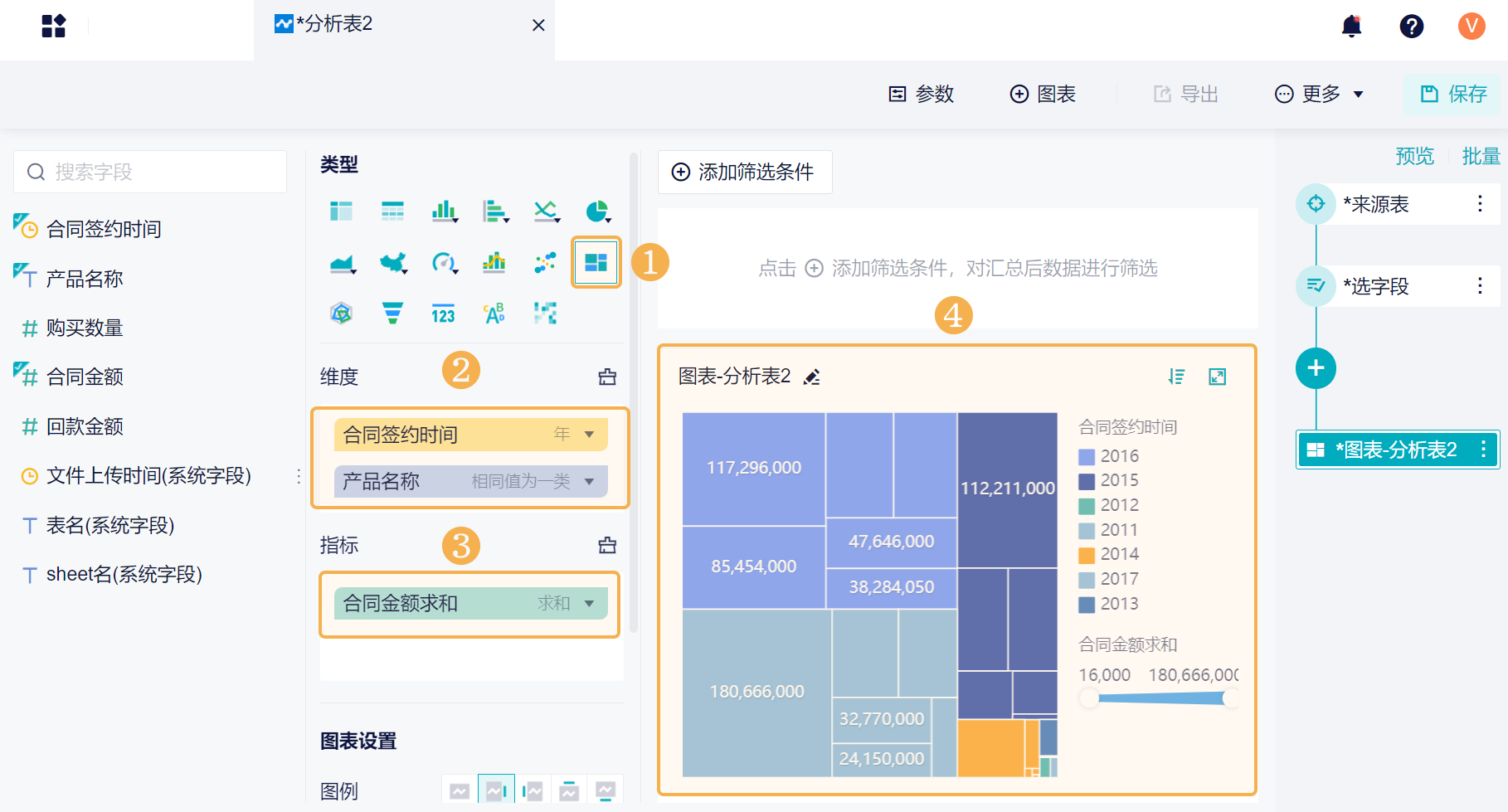Click 添加筛选条件 button
Screen dimensions: 1508x812
tap(745, 173)
